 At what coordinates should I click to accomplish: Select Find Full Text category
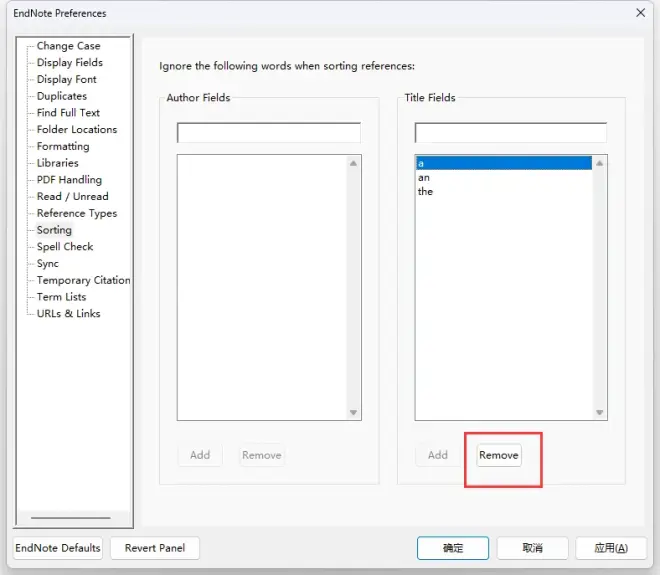[x=68, y=113]
